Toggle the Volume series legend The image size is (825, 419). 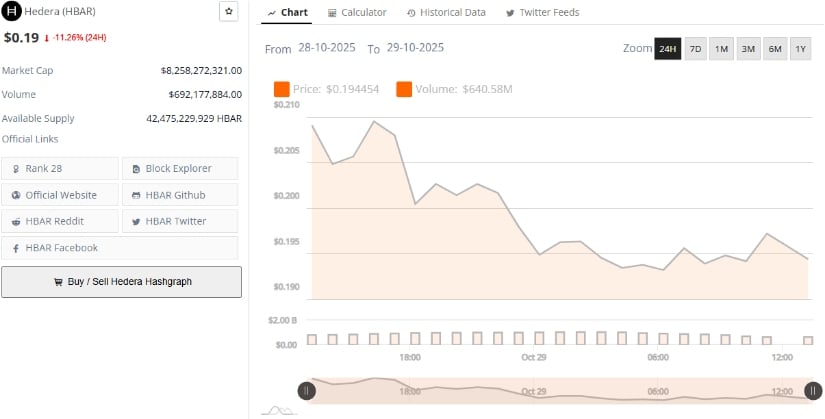pos(404,90)
